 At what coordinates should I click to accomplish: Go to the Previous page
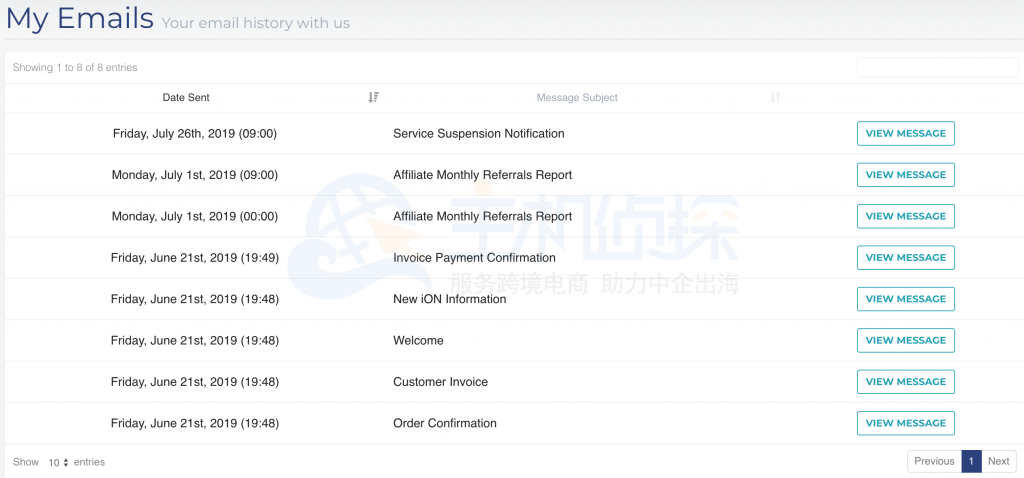(934, 461)
